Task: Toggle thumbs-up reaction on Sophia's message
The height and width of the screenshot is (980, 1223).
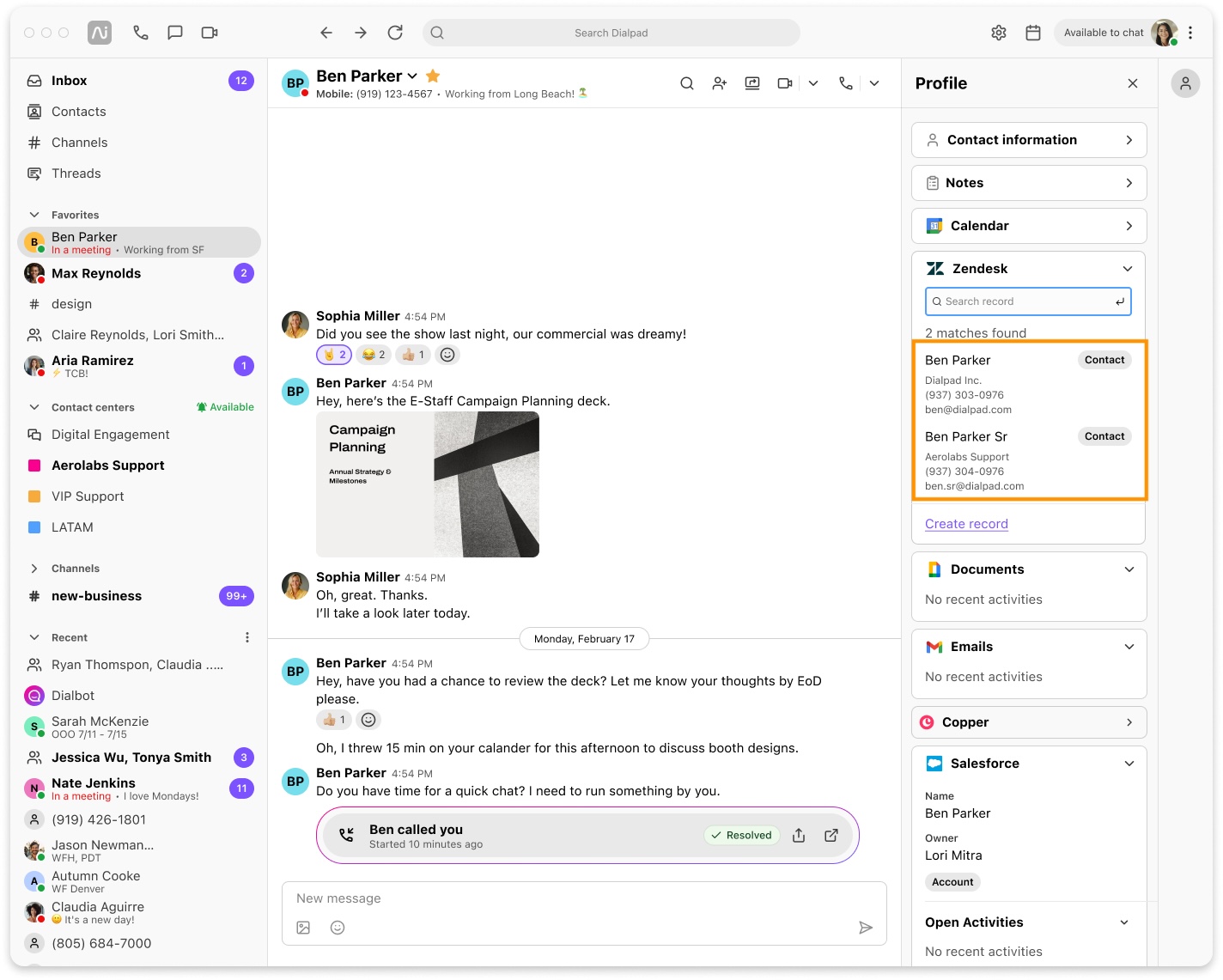Action: click(x=413, y=355)
